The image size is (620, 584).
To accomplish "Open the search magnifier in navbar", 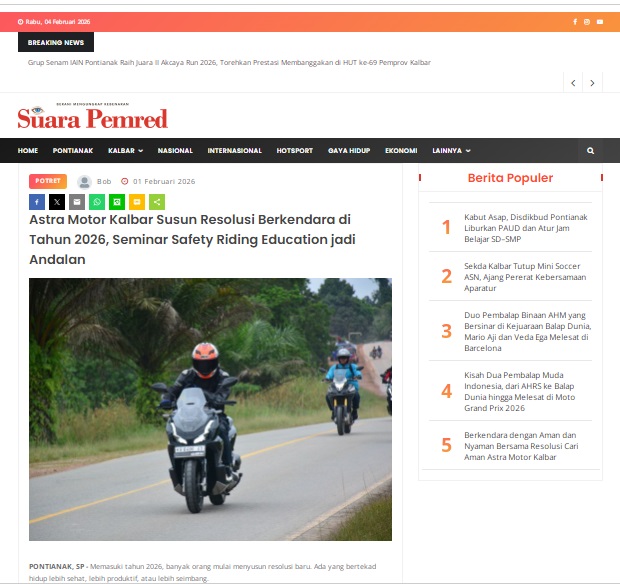I will pos(590,151).
